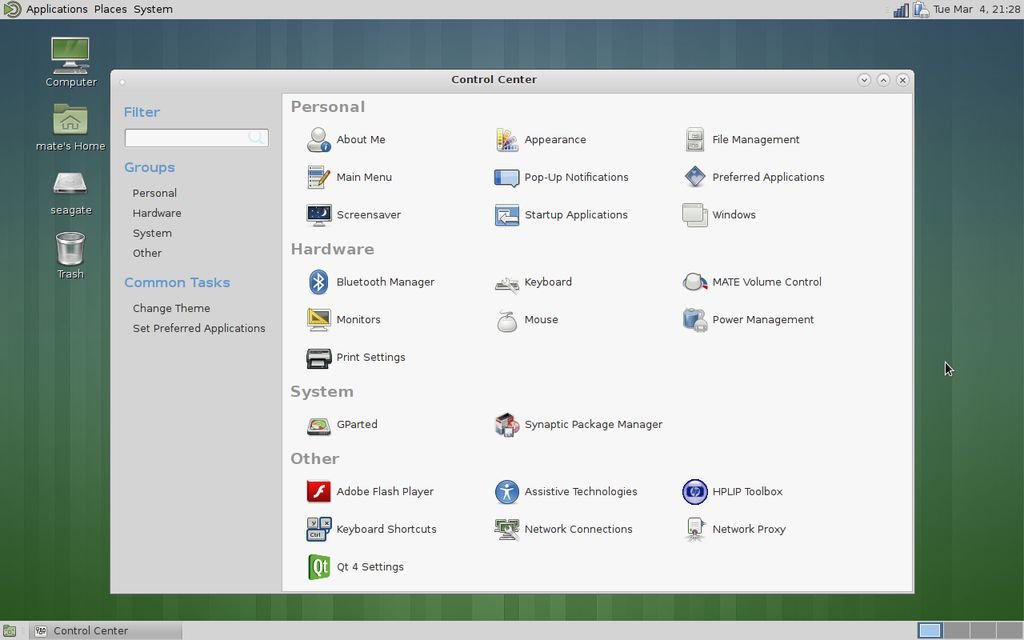Image resolution: width=1024 pixels, height=640 pixels.
Task: Open Adobe Flash Player settings
Action: tap(318, 492)
